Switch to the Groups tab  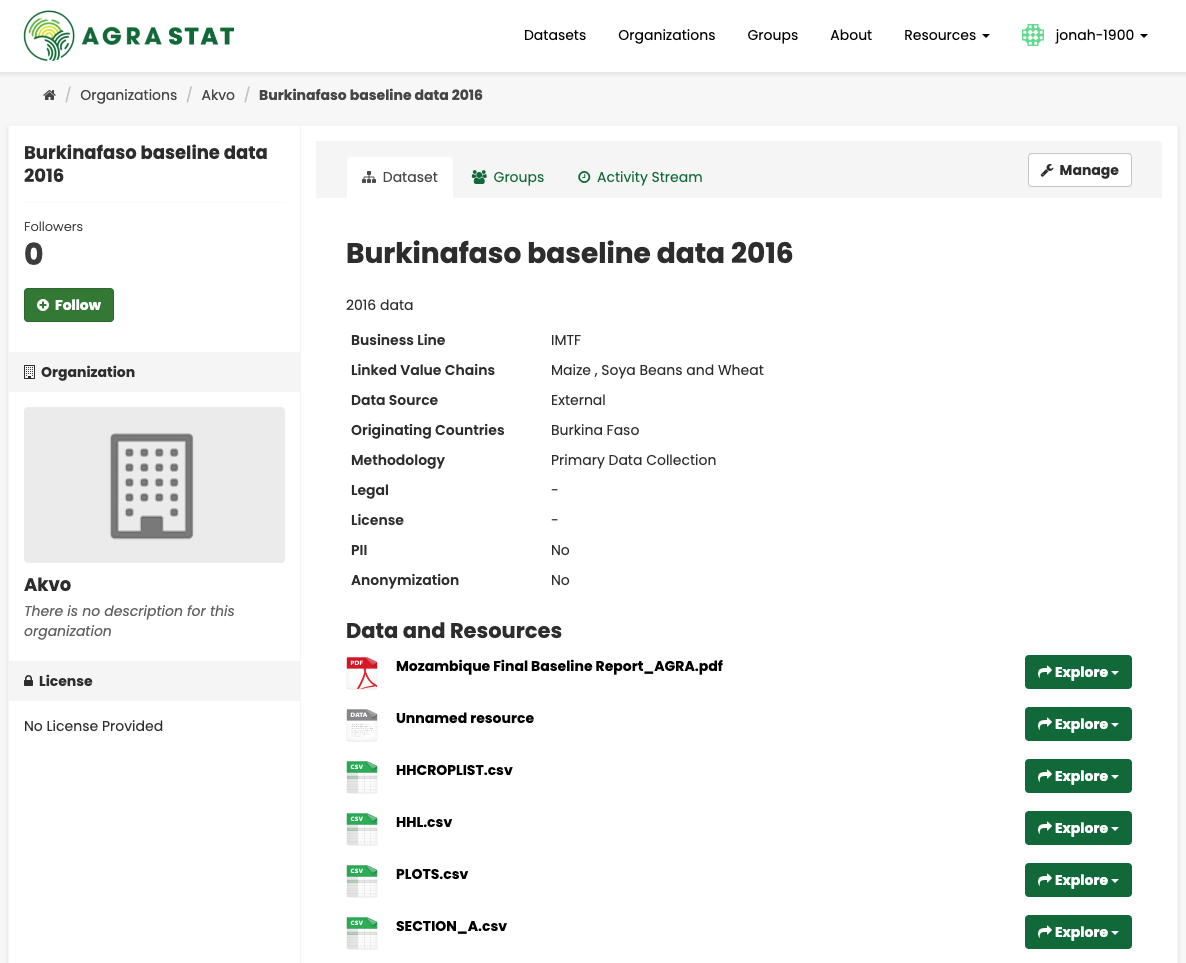(508, 178)
